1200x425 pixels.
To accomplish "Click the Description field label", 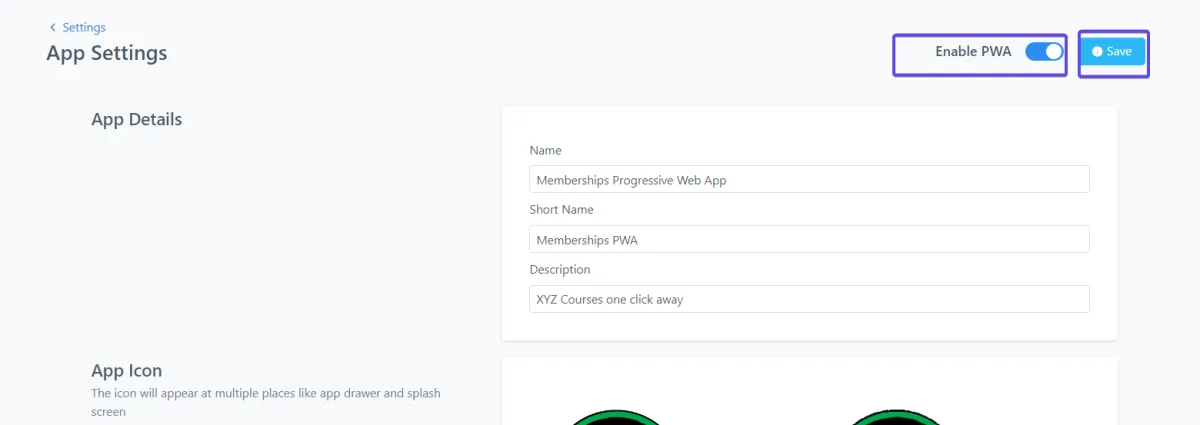I will tap(560, 270).
